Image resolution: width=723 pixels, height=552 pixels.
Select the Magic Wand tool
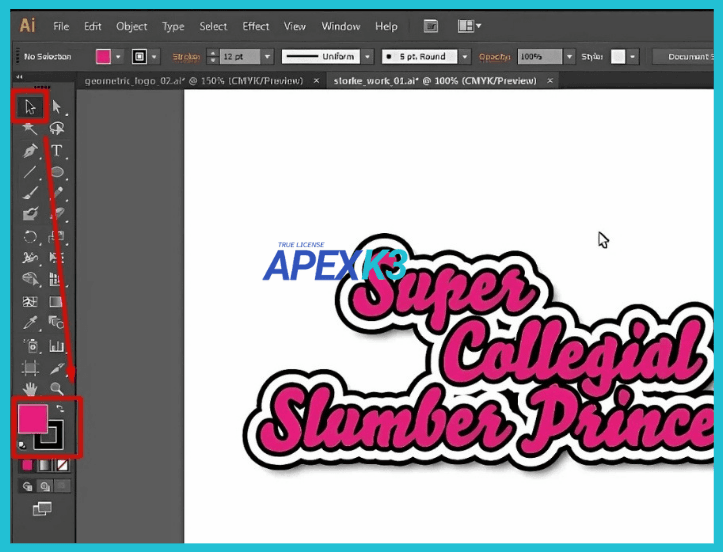[x=30, y=128]
